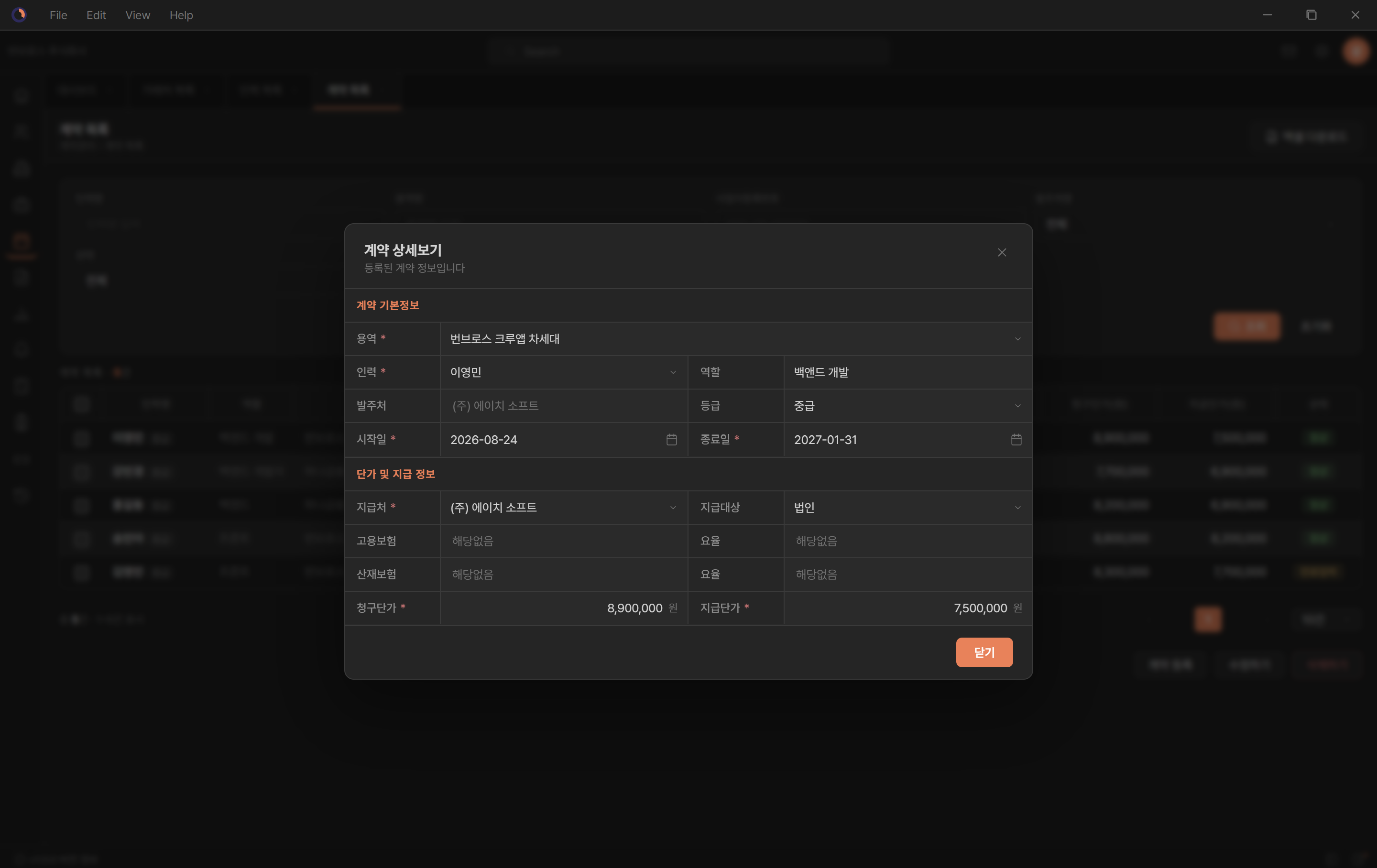
Task: Expand the 지급처 dropdown (주) 에이치 소프트
Action: pyautogui.click(x=563, y=507)
